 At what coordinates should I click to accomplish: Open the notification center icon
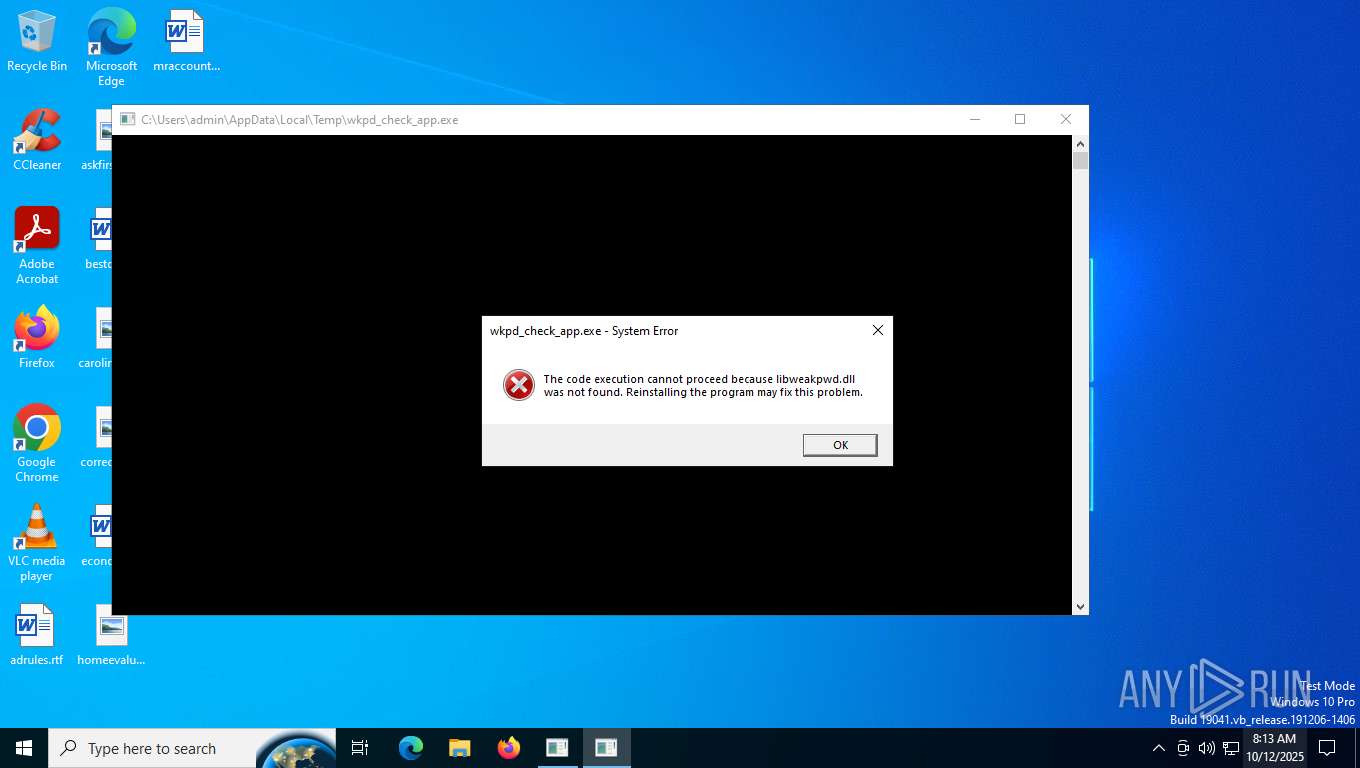point(1327,748)
